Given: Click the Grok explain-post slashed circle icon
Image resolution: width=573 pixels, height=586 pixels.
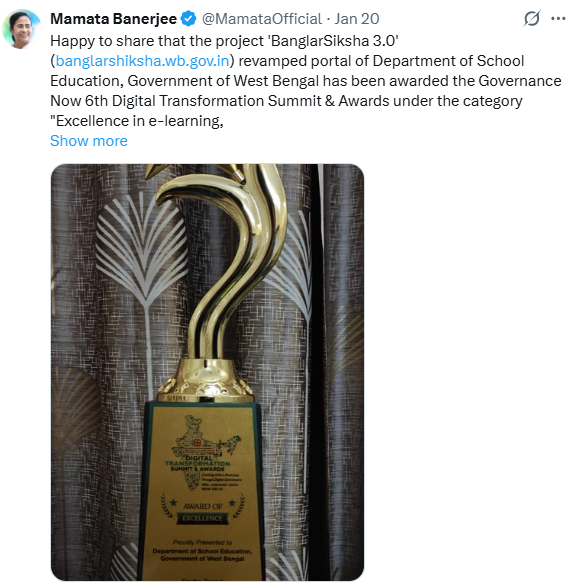Looking at the screenshot, I should pos(531,18).
